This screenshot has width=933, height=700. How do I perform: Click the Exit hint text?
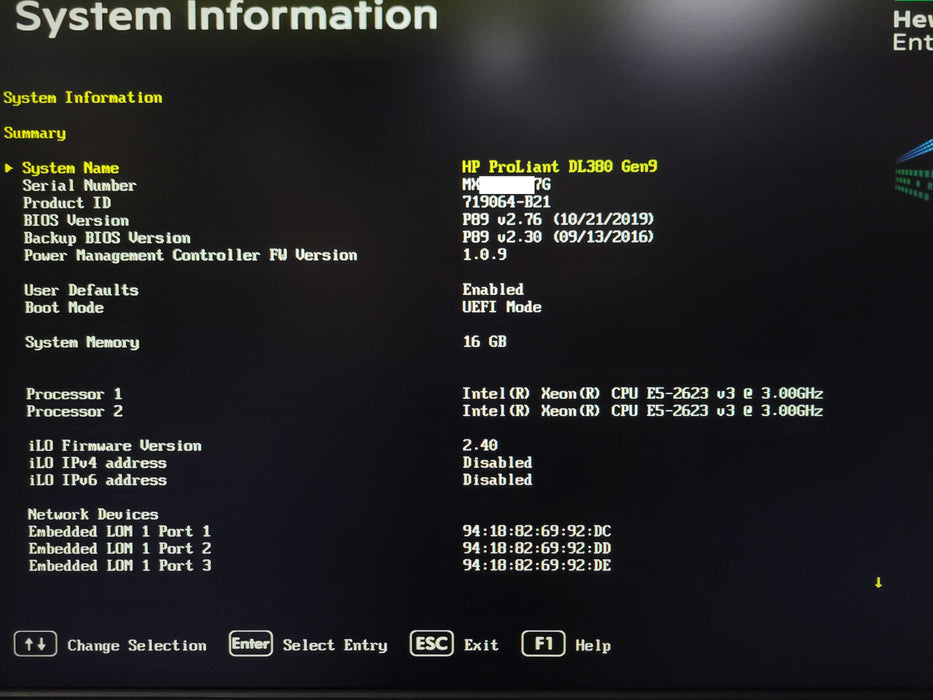pyautogui.click(x=481, y=645)
